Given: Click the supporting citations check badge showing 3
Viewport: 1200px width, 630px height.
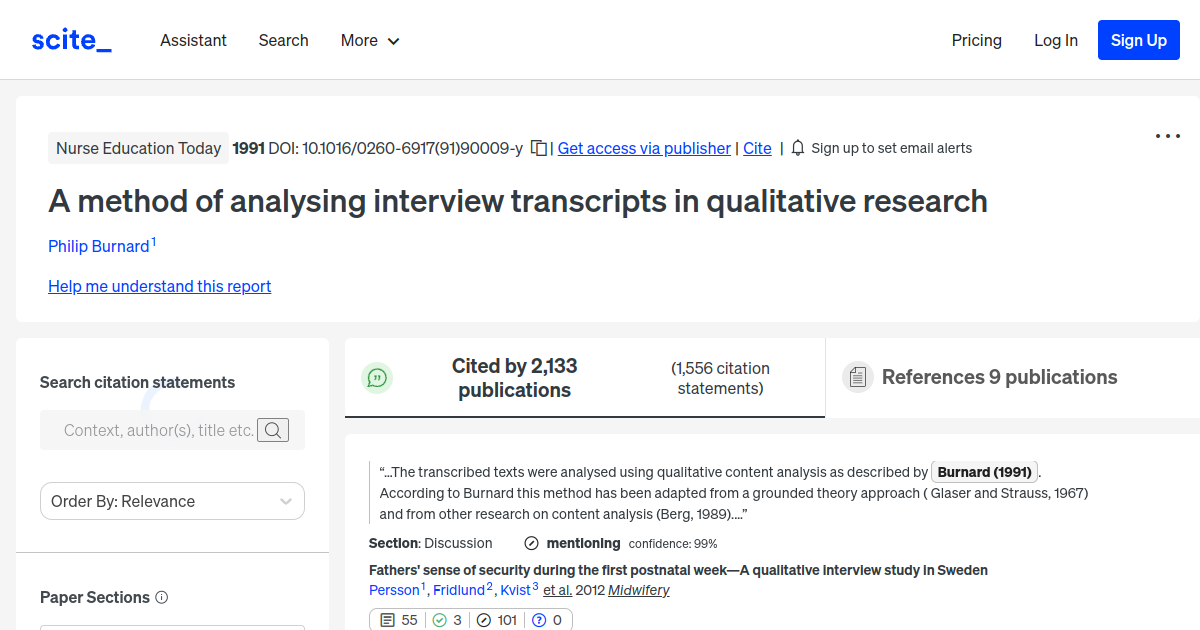Looking at the screenshot, I should point(447,619).
